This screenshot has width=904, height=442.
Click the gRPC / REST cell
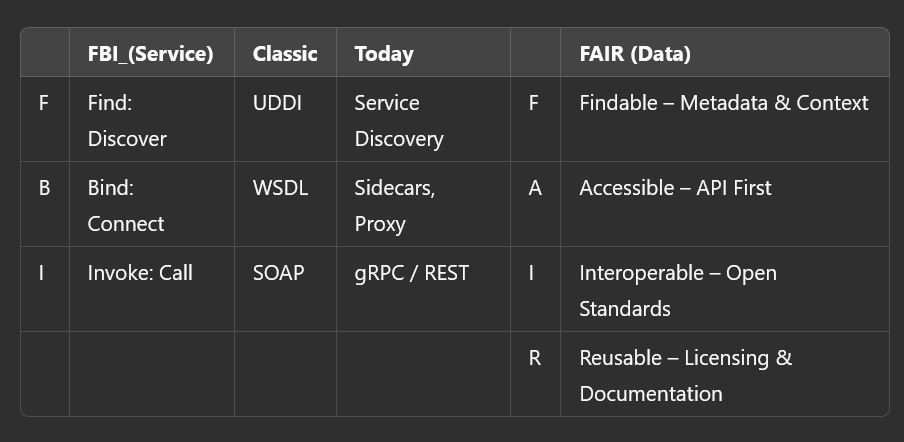tap(411, 273)
